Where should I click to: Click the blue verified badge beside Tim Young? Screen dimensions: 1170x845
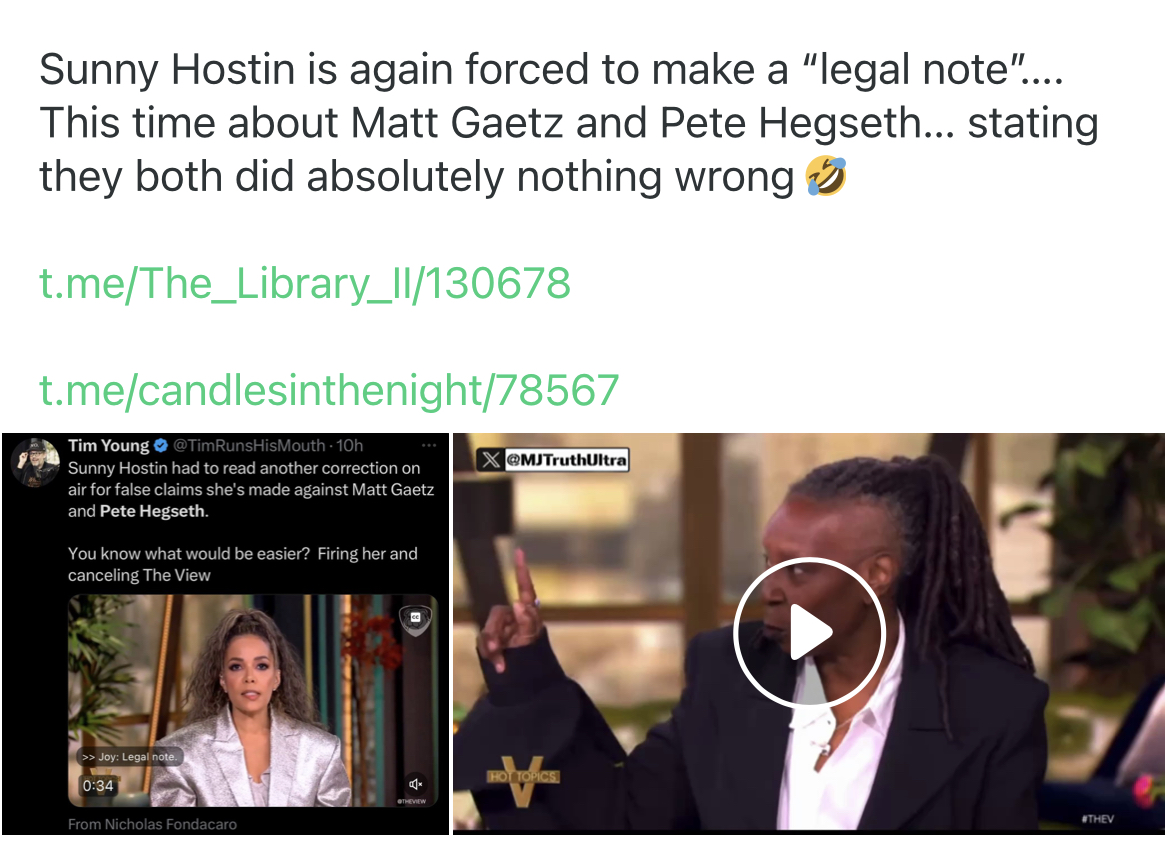coord(160,446)
